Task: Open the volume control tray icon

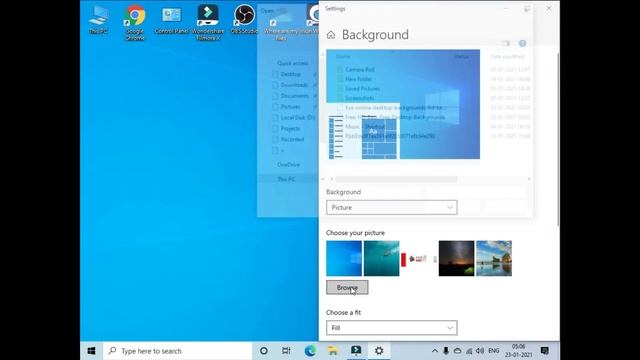Action: pyautogui.click(x=480, y=351)
